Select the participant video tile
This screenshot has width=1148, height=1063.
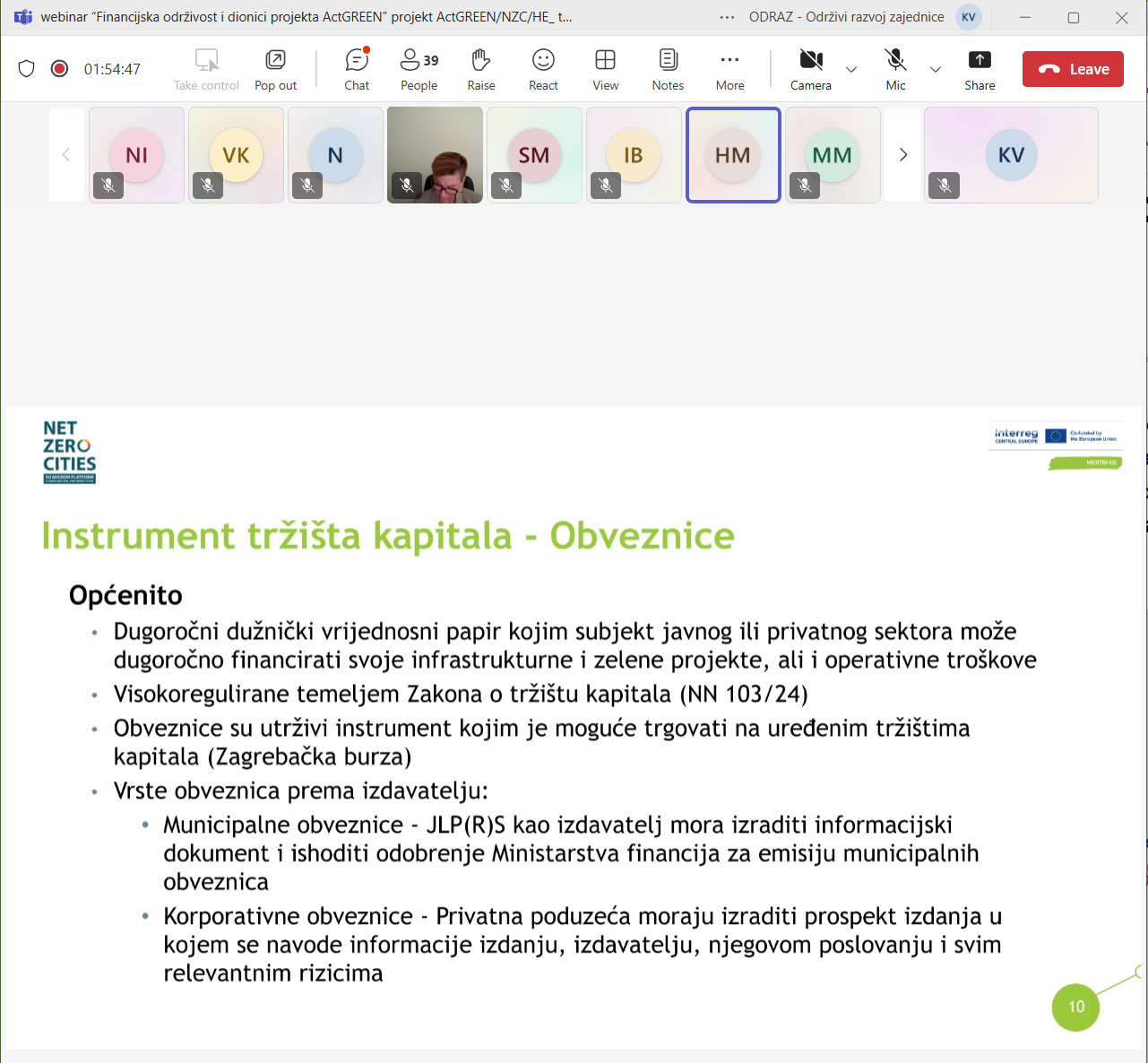pos(435,155)
